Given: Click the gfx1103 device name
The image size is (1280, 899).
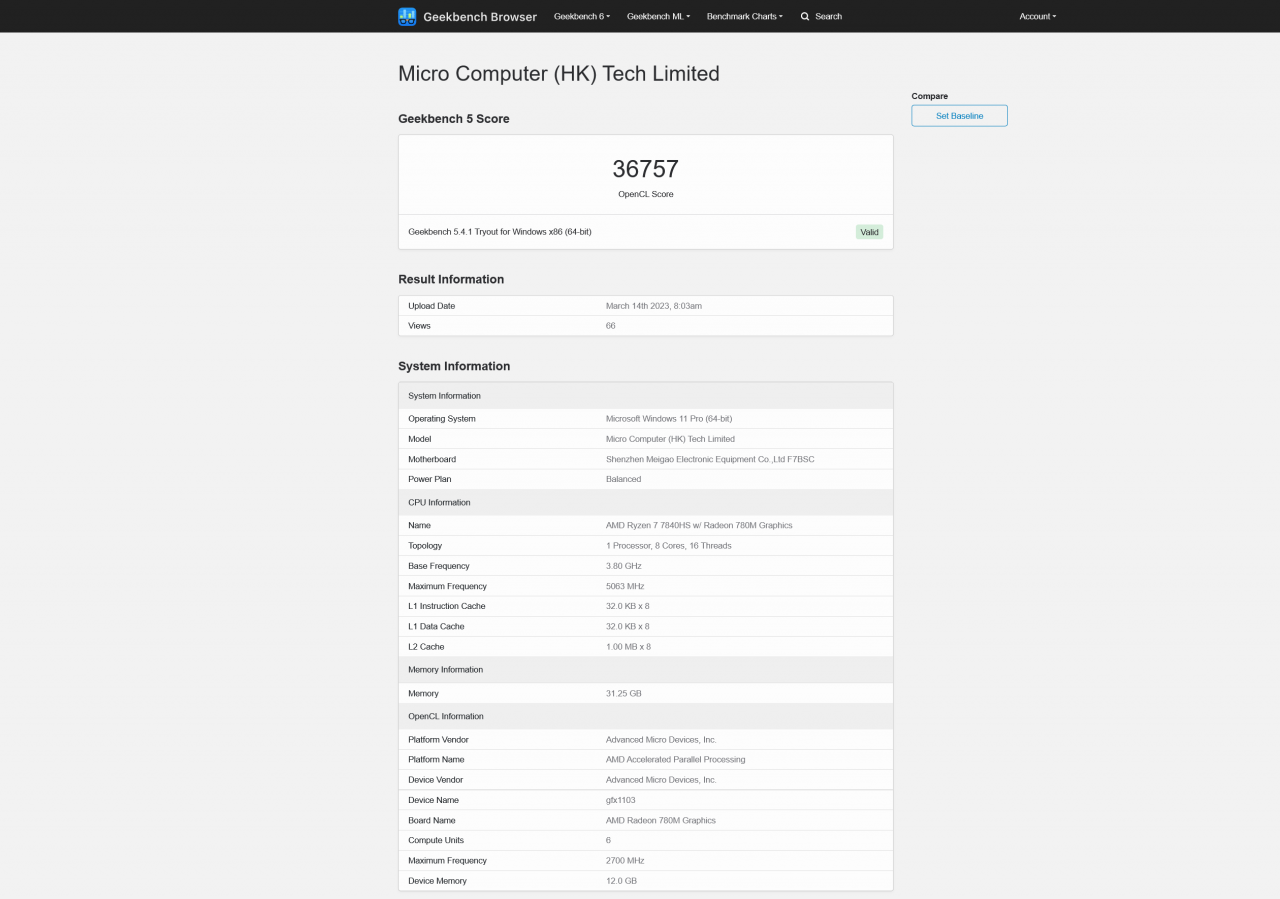Looking at the screenshot, I should click(620, 800).
